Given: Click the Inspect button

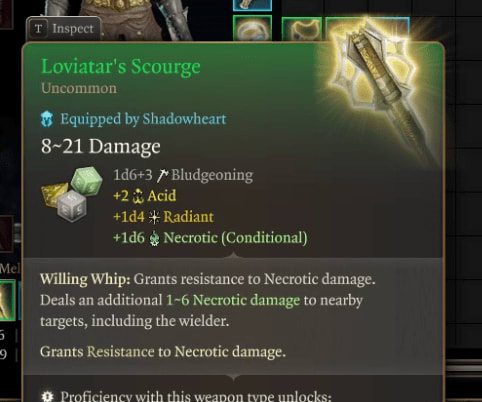Looking at the screenshot, I should pyautogui.click(x=63, y=29).
